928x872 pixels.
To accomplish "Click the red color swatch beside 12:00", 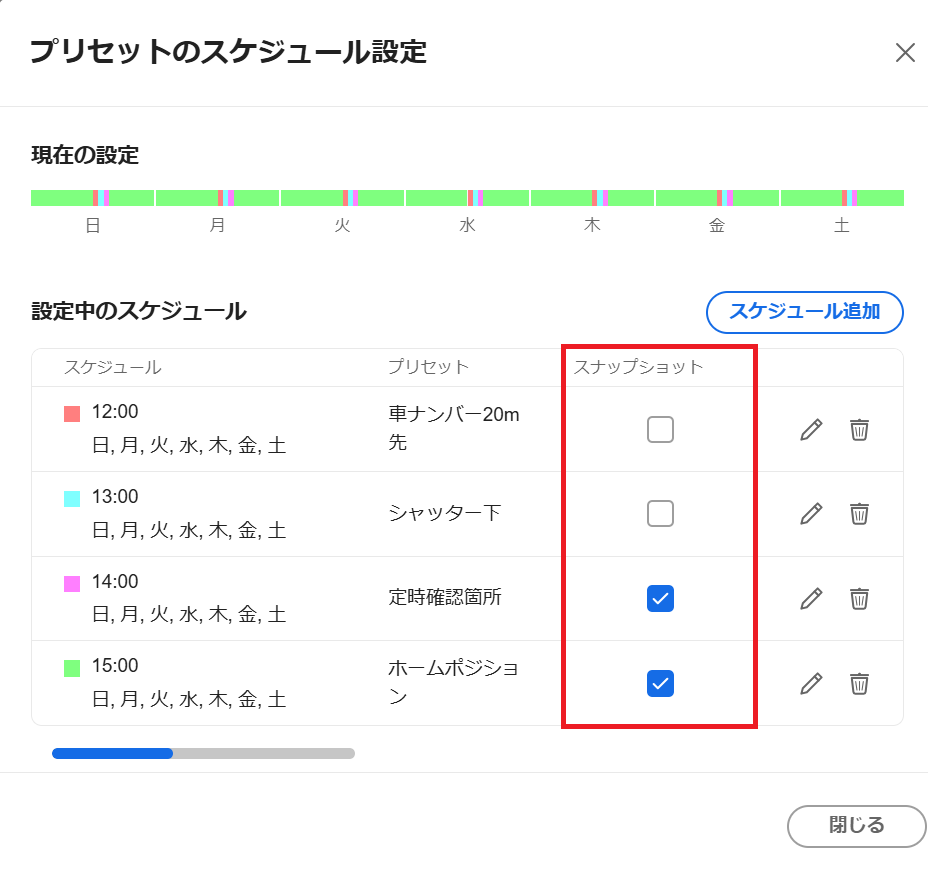I will coord(72,414).
